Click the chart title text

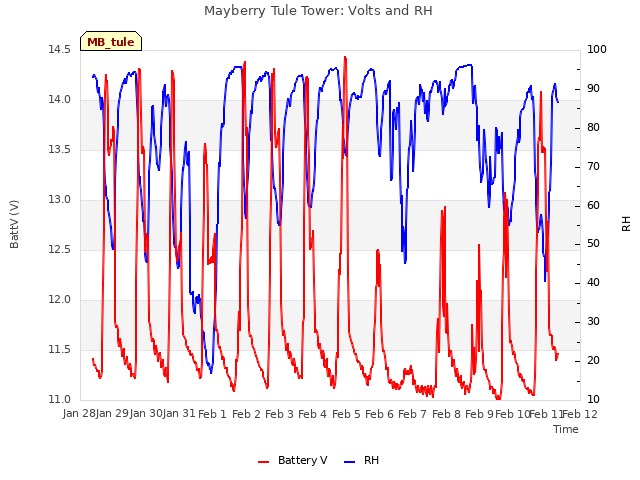tap(318, 11)
